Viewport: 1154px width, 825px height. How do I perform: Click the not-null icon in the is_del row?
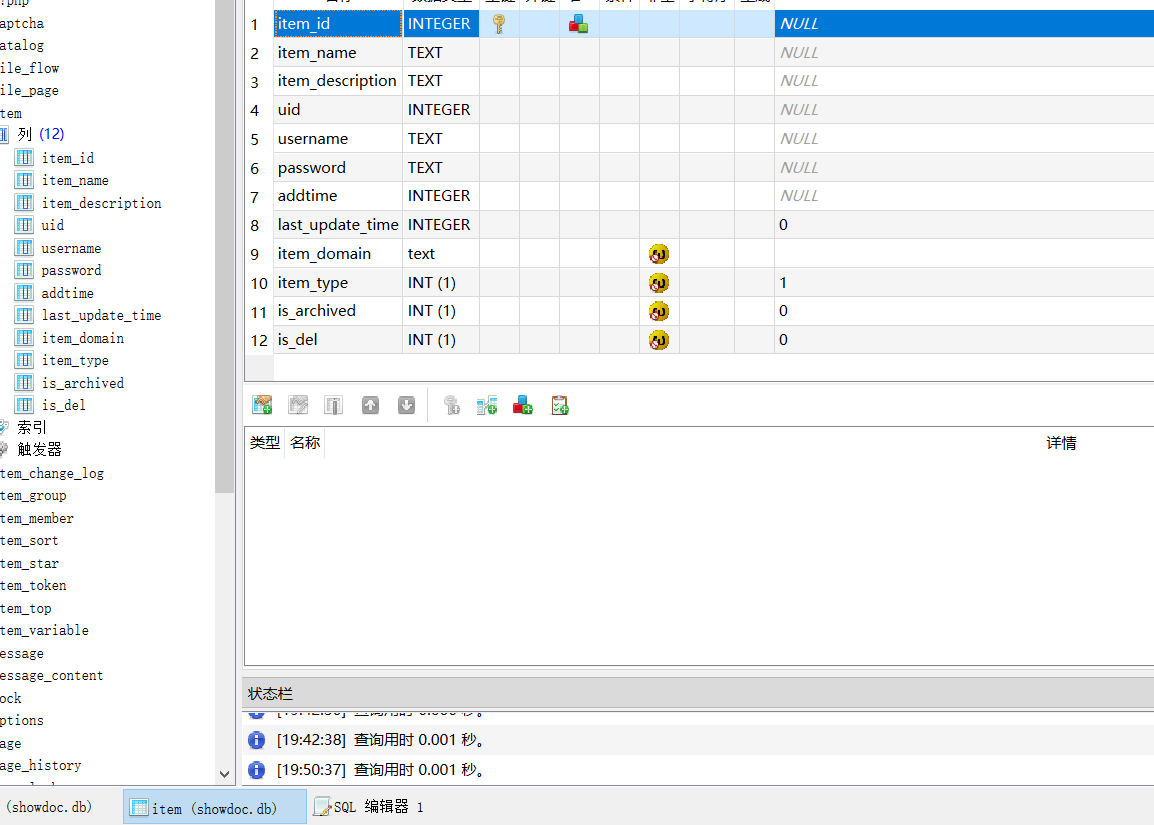click(659, 340)
